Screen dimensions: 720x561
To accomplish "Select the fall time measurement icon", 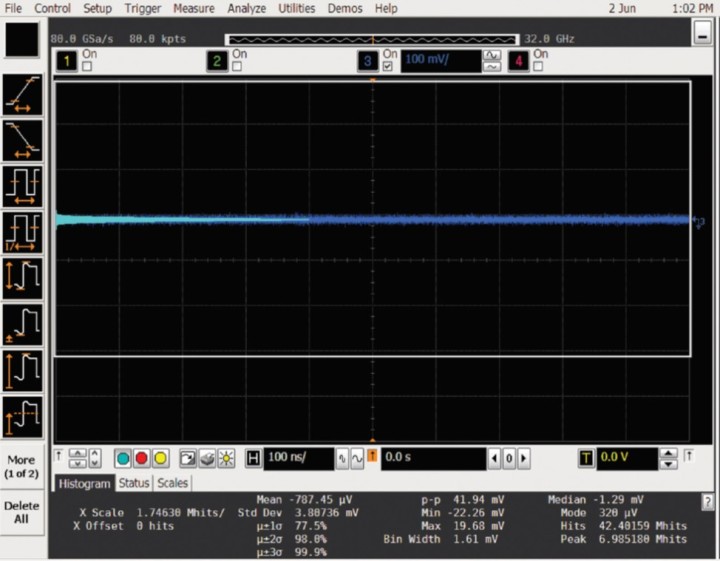I will (x=22, y=140).
